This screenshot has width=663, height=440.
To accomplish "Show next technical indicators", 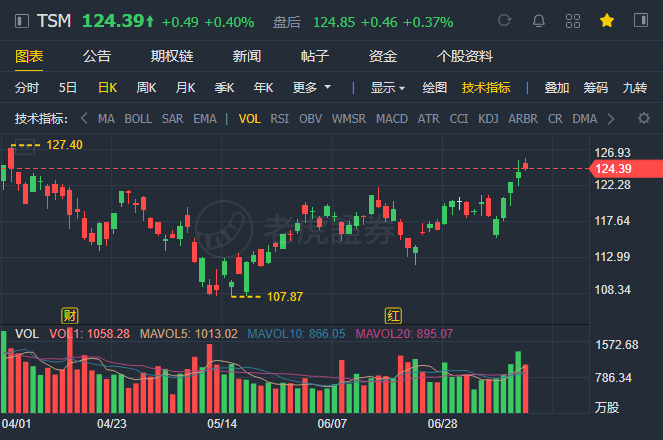I will (611, 119).
